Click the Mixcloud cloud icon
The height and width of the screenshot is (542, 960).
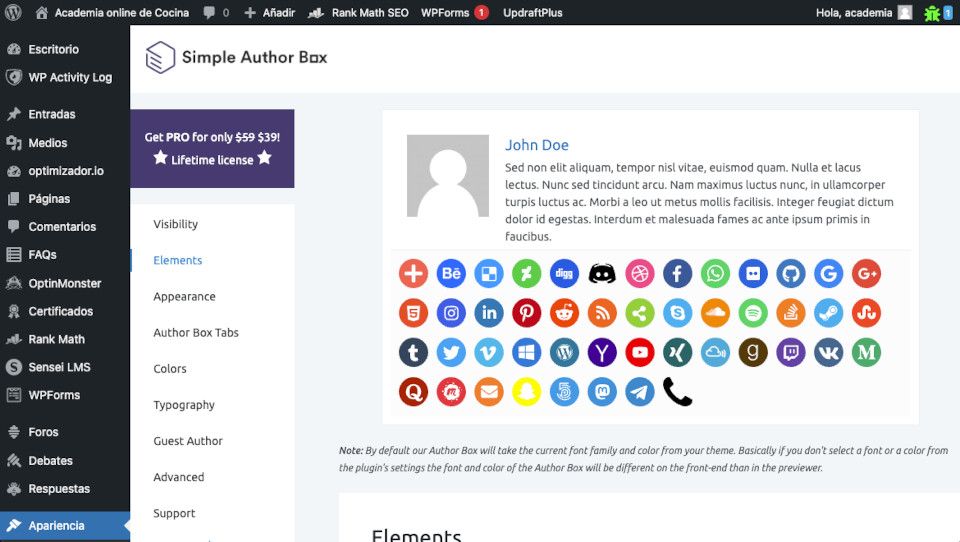[715, 352]
